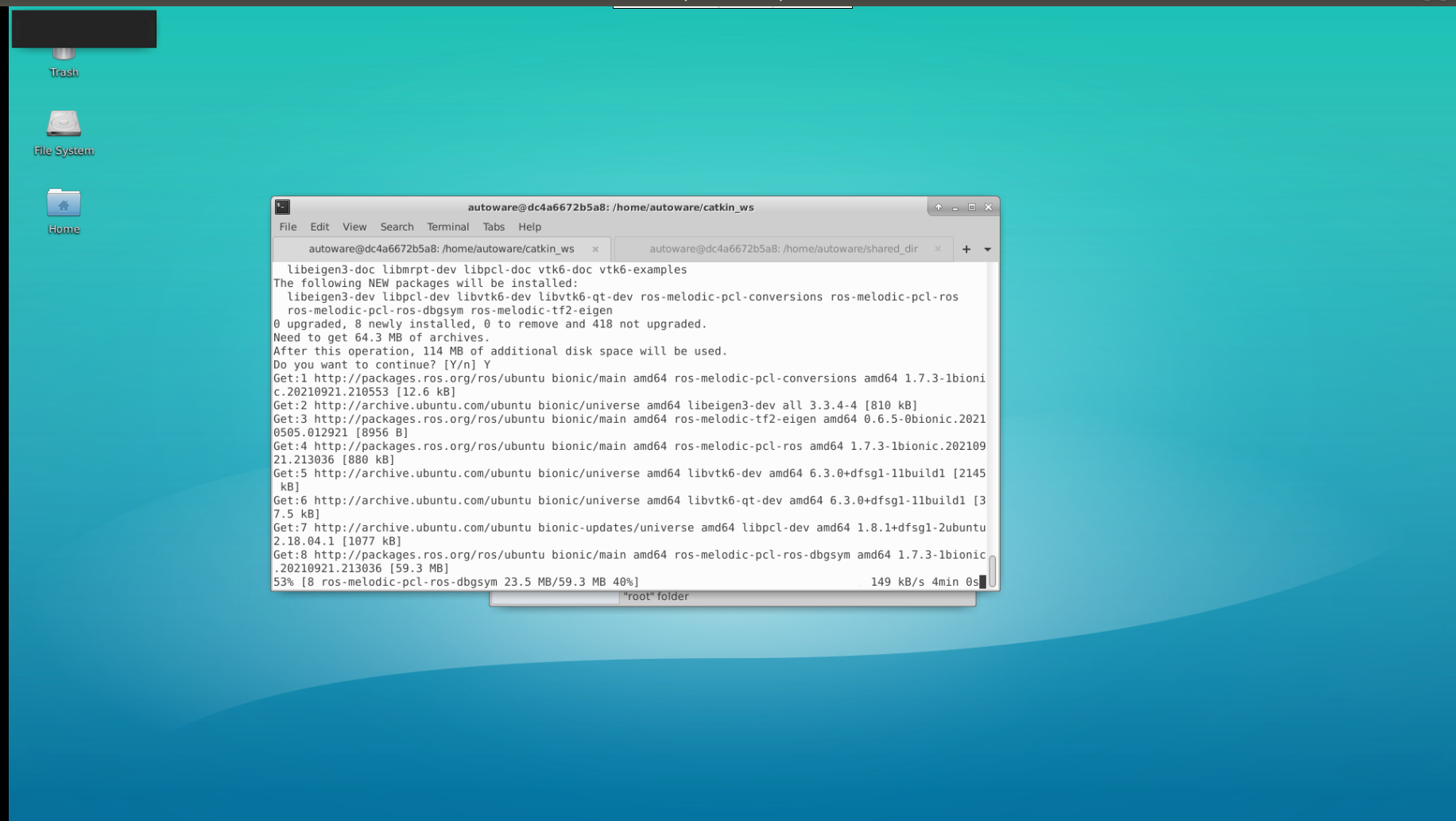
Task: Open the Terminal menu
Action: coord(447,227)
